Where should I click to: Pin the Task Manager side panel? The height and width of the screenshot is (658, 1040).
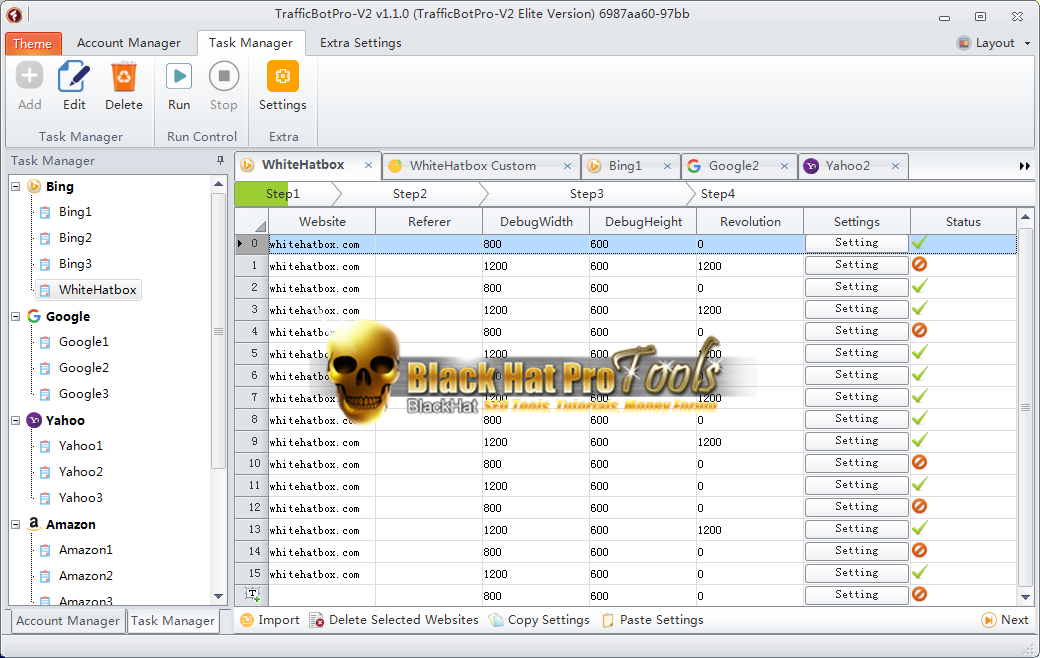click(x=220, y=161)
